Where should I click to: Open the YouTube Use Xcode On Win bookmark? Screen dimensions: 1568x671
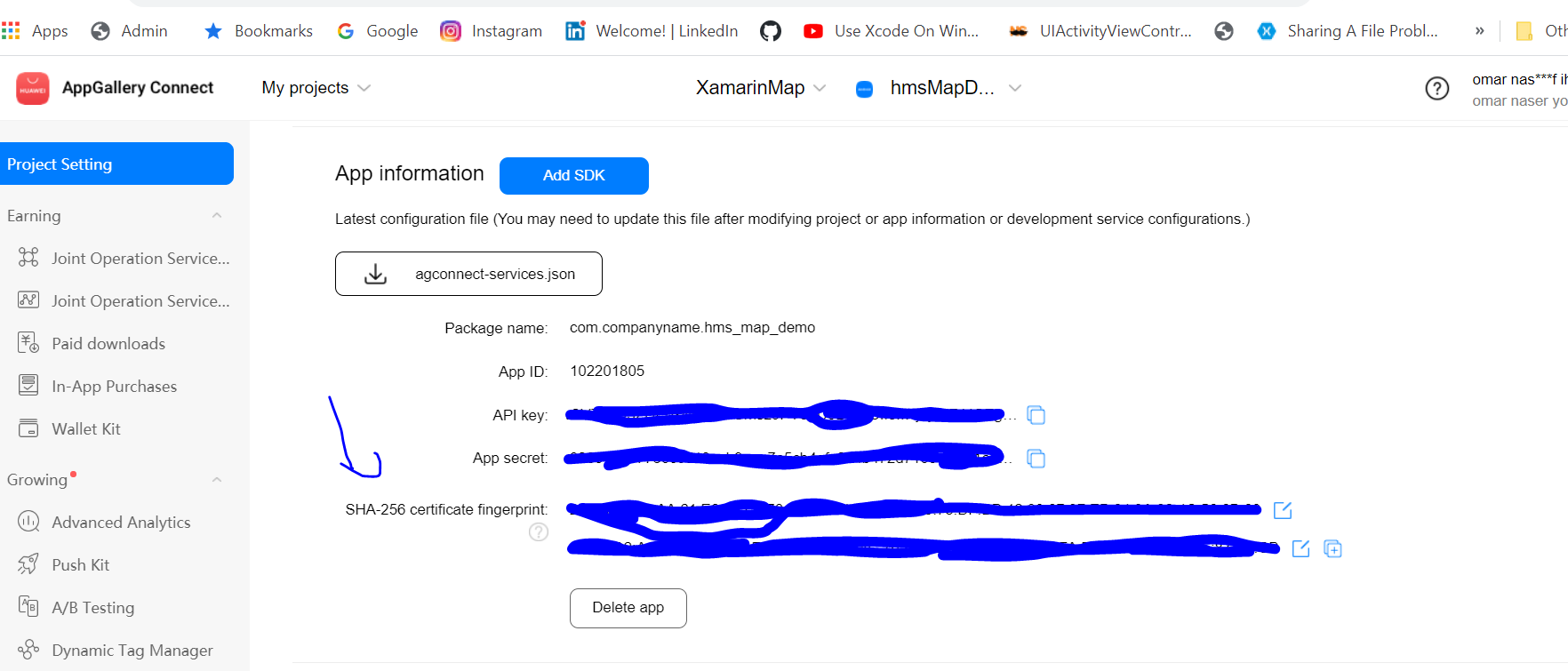(891, 31)
